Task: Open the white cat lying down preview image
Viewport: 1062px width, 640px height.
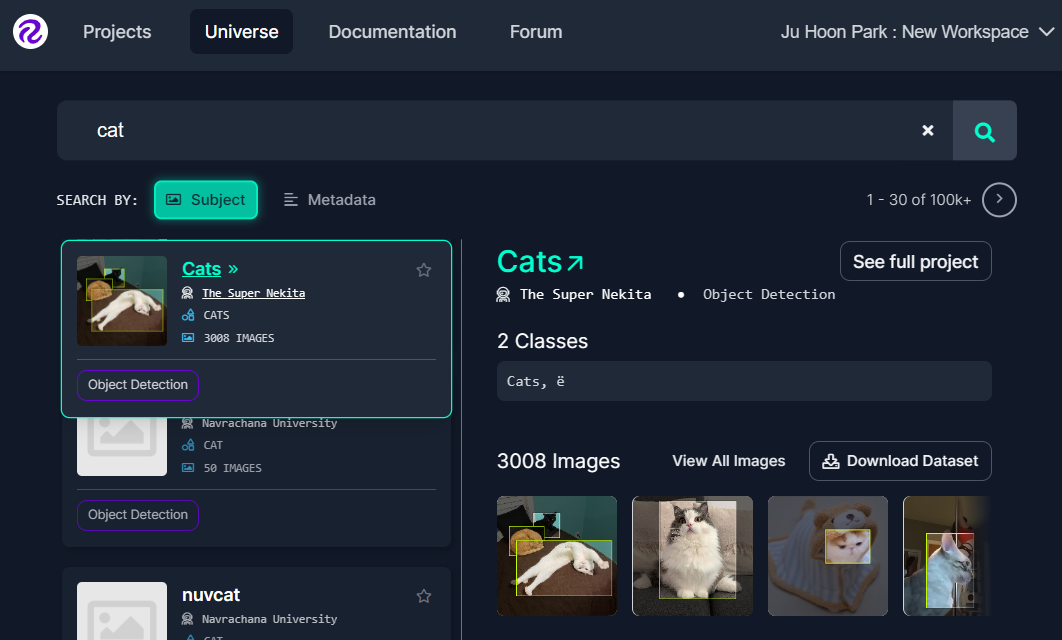Action: tap(557, 556)
